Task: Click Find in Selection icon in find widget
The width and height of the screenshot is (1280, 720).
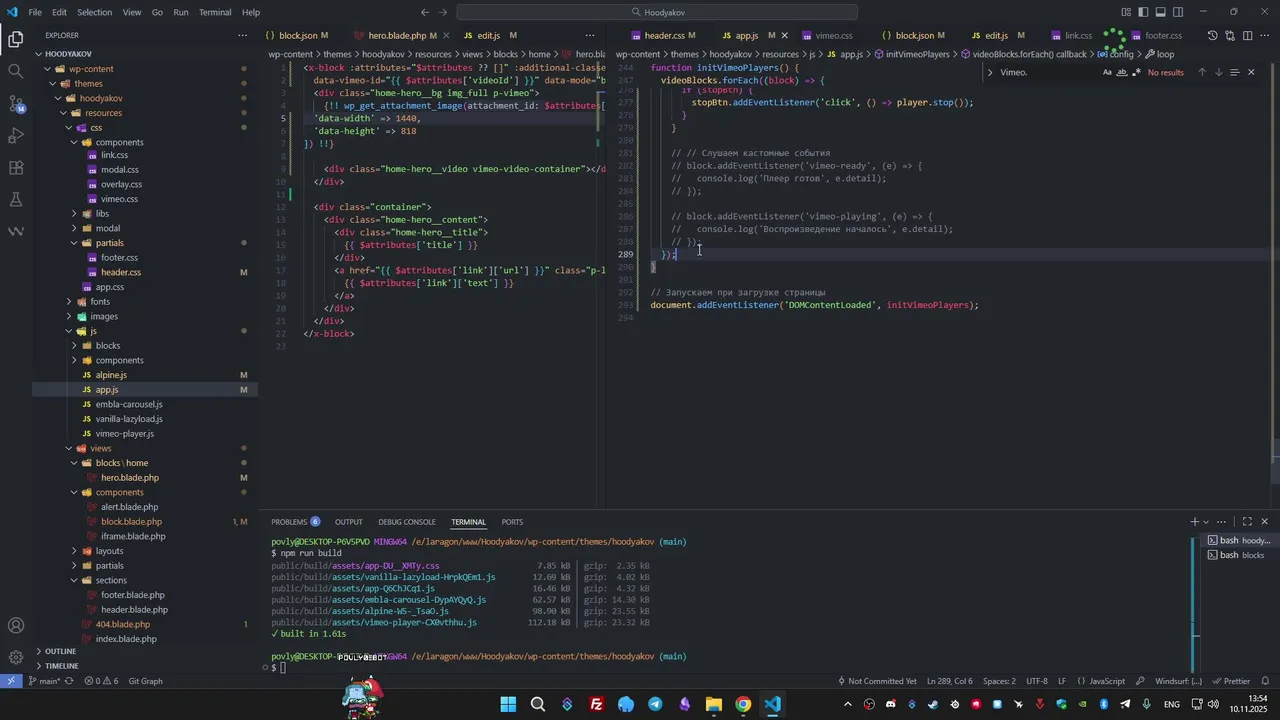Action: pyautogui.click(x=1235, y=72)
